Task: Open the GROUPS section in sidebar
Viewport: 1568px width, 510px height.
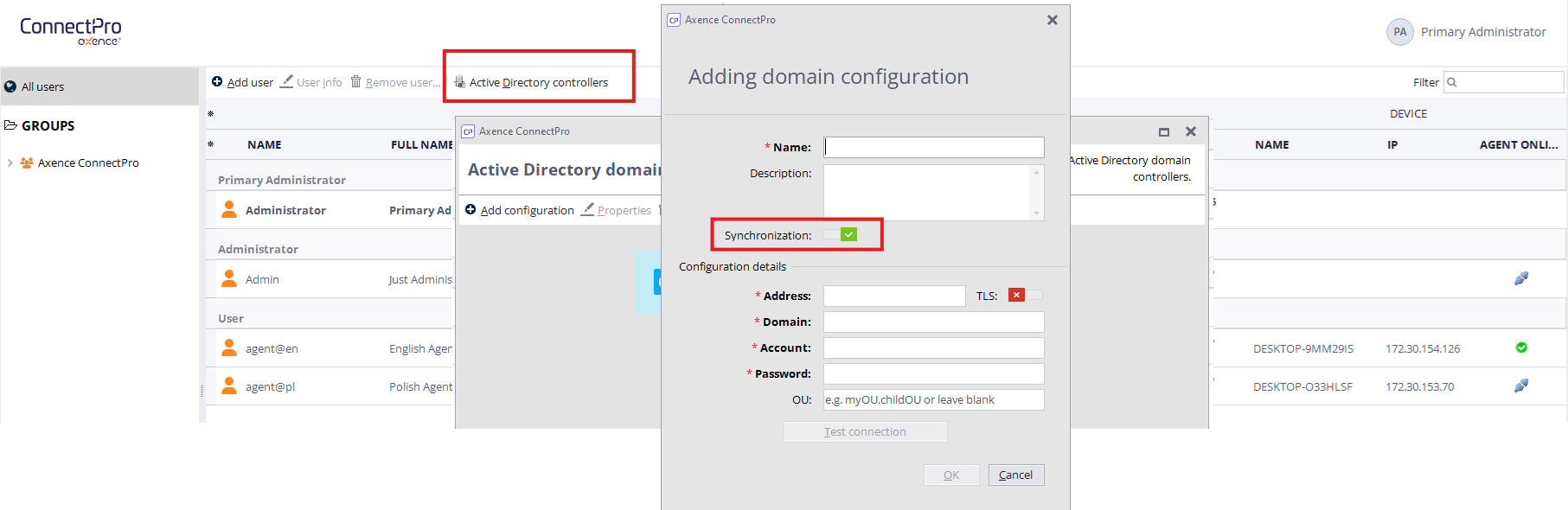Action: click(48, 125)
